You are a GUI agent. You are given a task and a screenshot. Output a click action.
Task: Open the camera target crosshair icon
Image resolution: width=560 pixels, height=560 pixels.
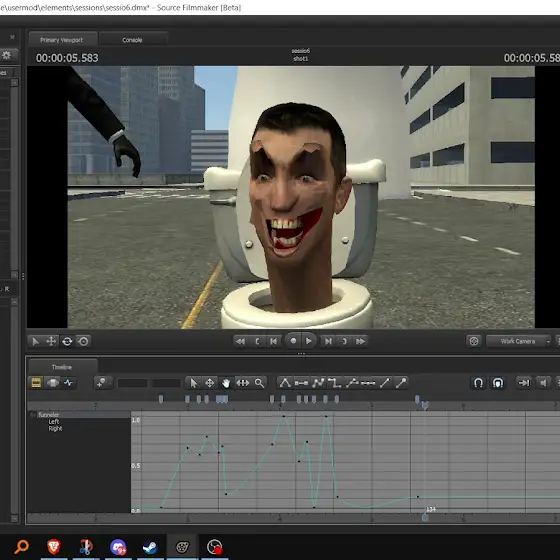coord(474,341)
